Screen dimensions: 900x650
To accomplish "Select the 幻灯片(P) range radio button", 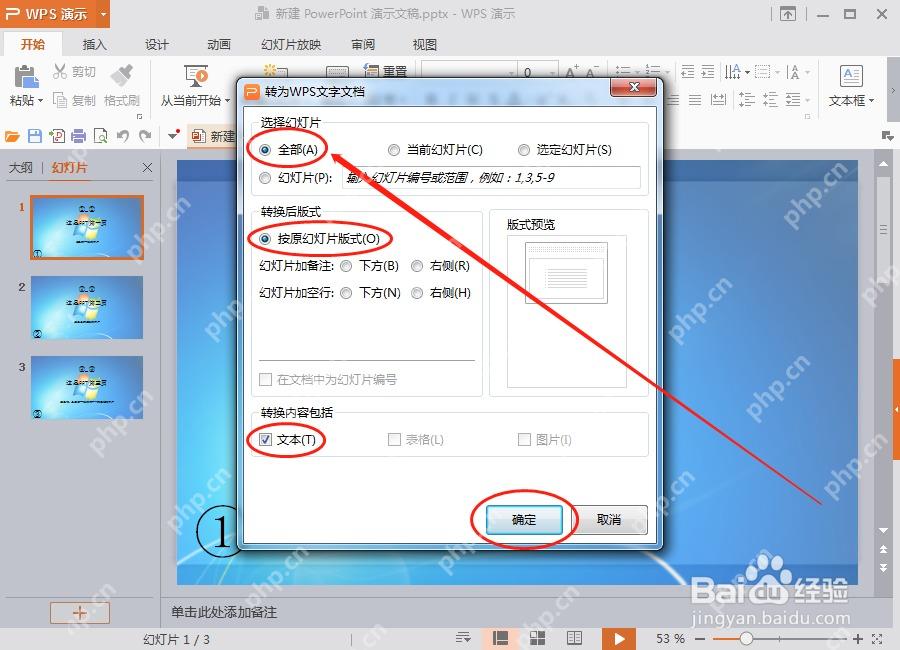I will 265,178.
